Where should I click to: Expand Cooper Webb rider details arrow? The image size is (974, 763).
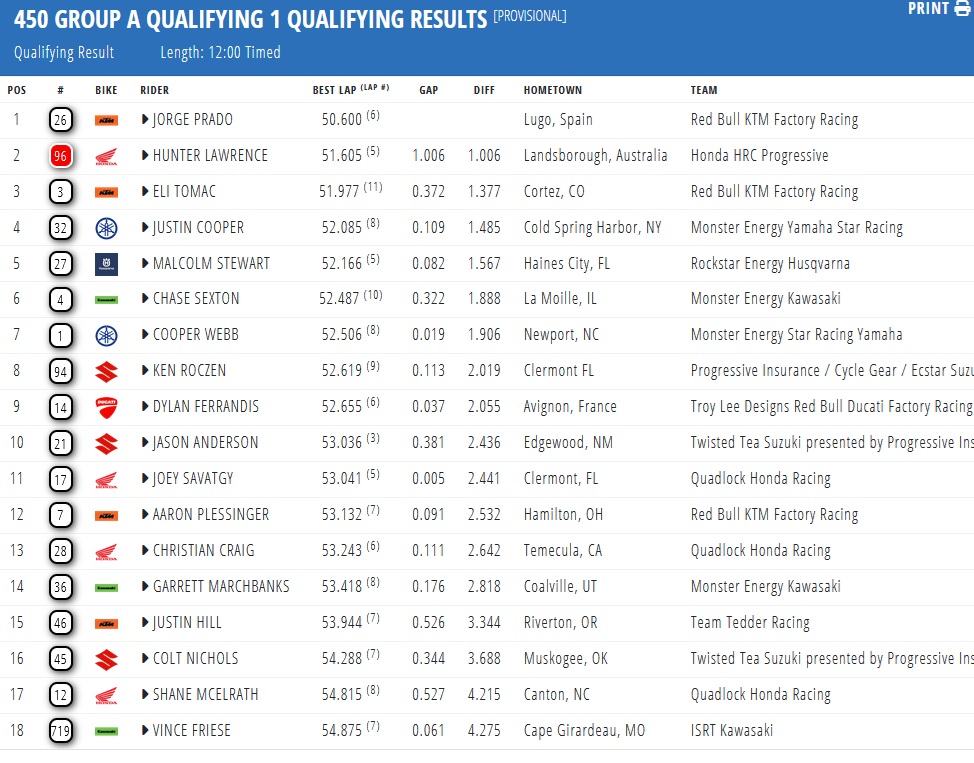coord(145,335)
